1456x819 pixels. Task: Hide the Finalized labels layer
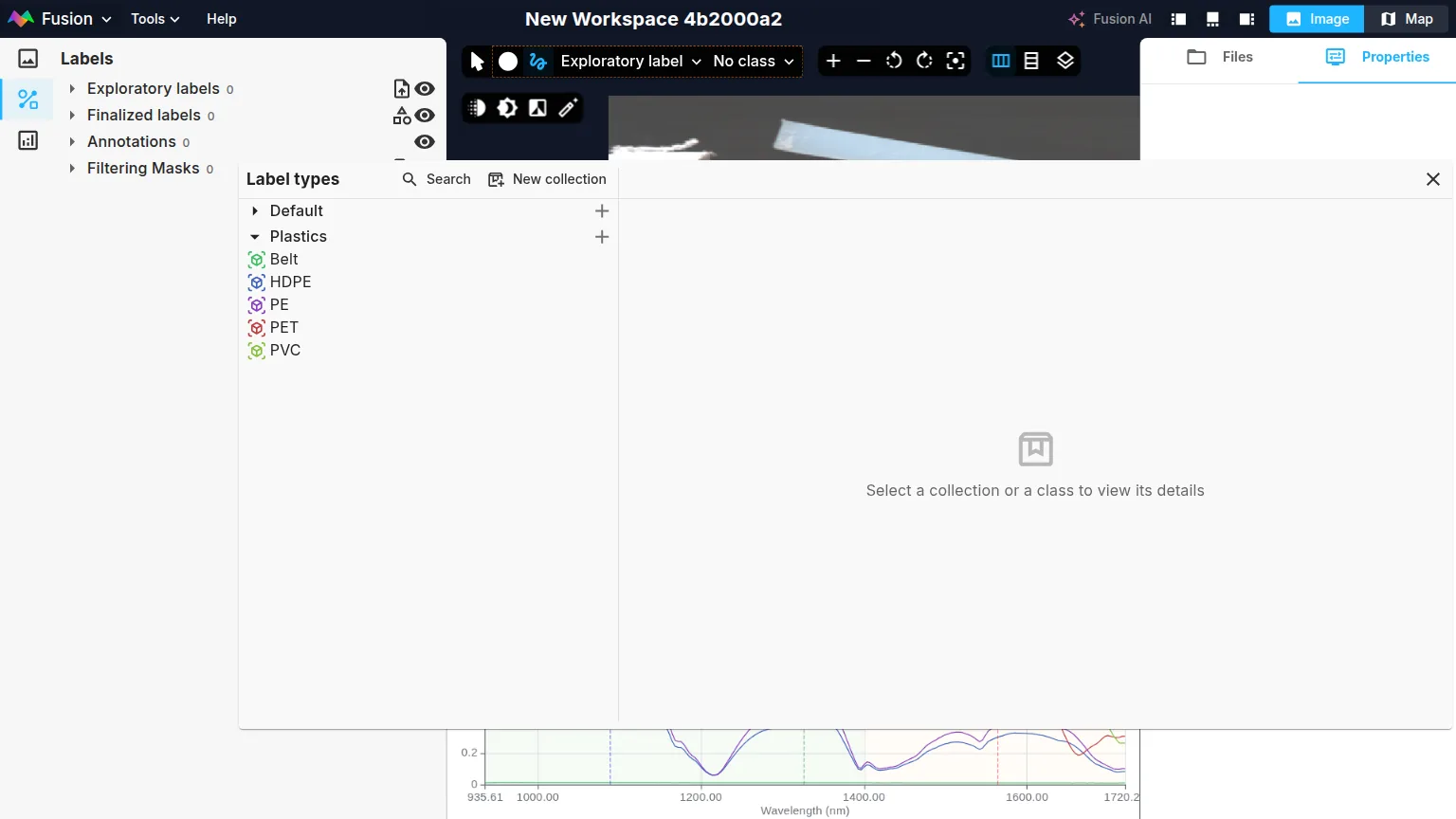point(425,116)
